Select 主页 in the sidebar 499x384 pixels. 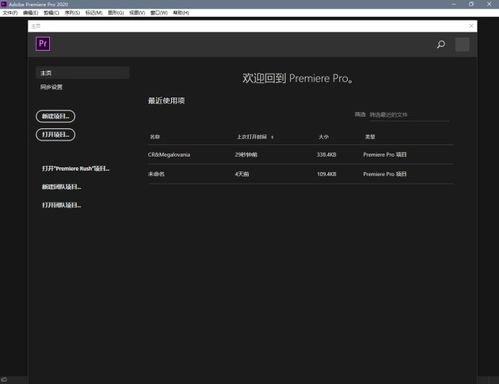point(82,73)
